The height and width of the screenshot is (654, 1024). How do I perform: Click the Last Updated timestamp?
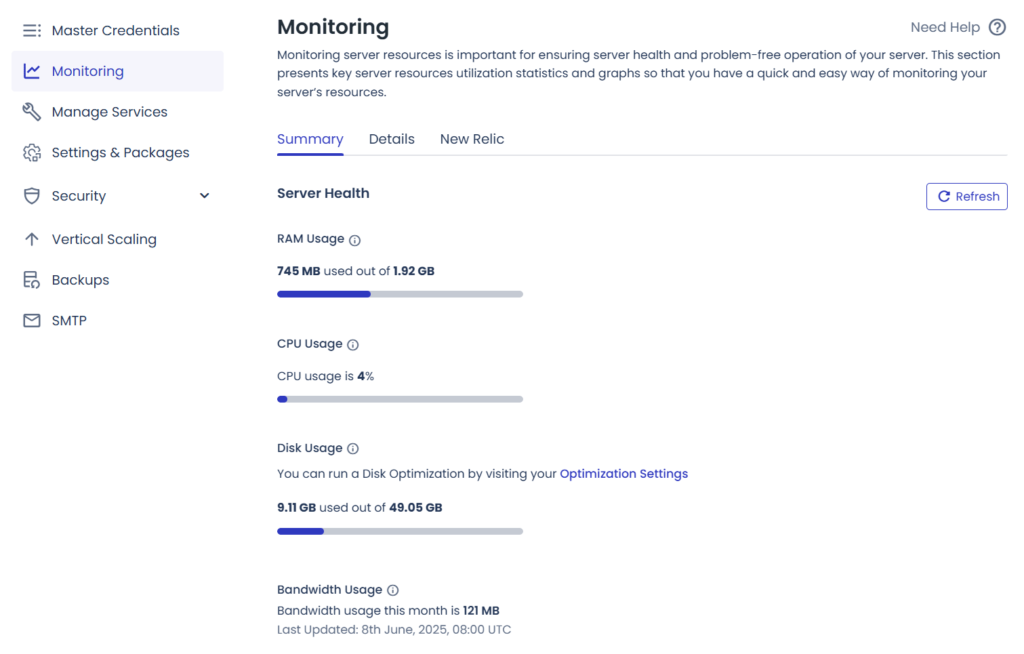click(394, 630)
